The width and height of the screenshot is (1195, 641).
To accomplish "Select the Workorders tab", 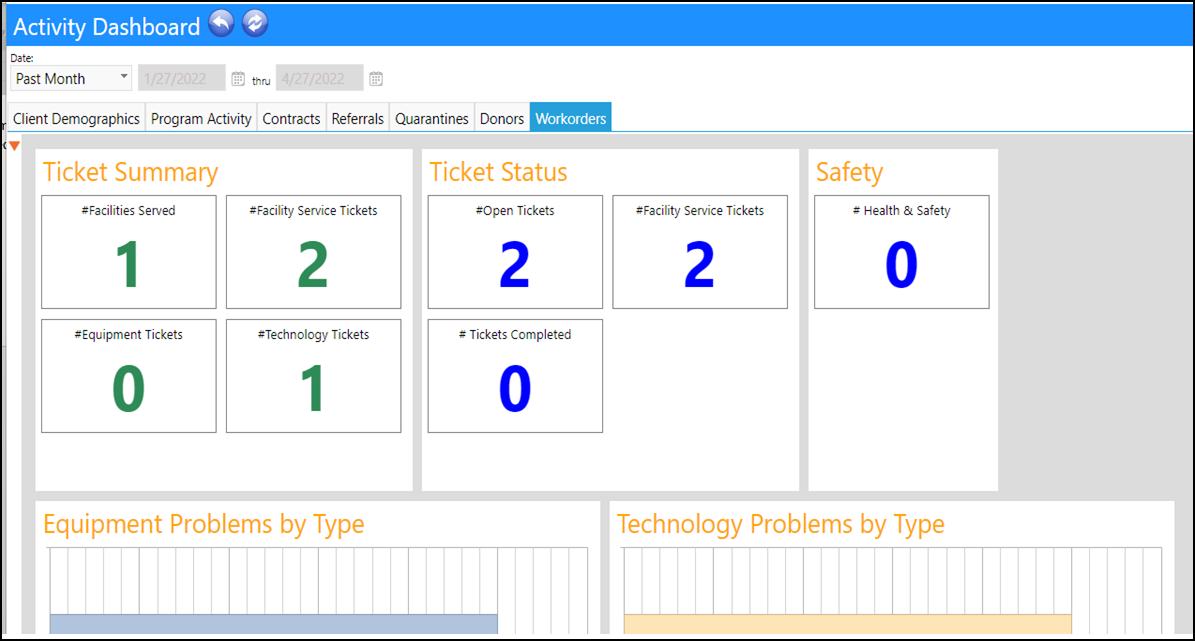I will pos(571,118).
